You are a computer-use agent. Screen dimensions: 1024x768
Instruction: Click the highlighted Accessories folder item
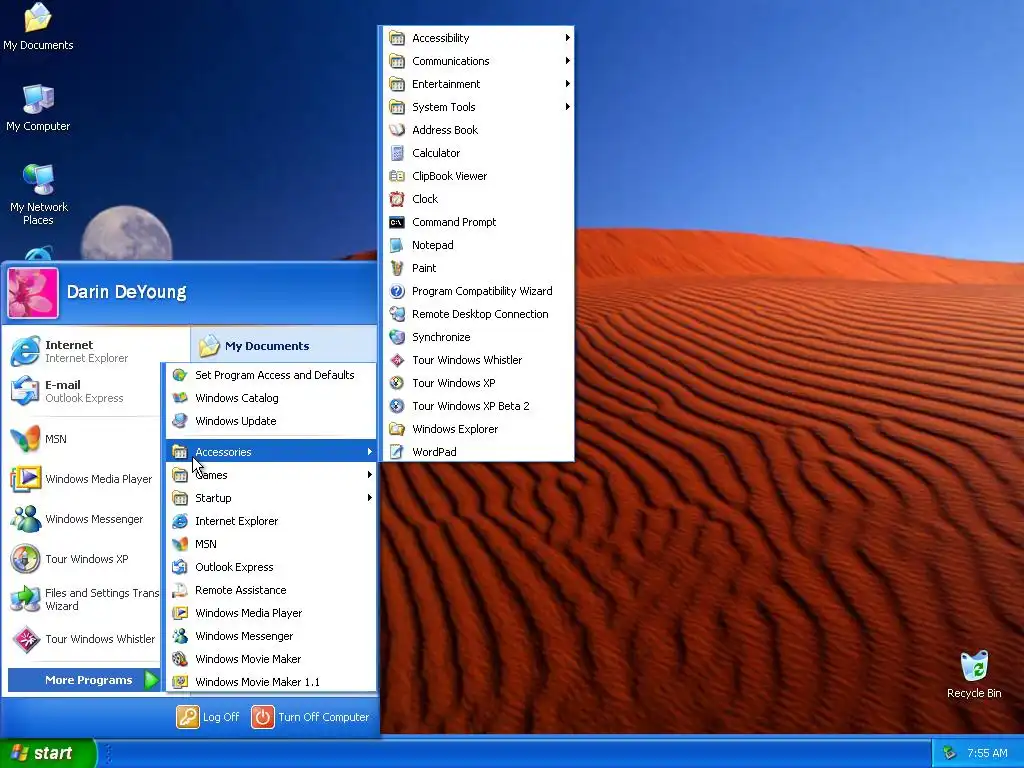271,452
